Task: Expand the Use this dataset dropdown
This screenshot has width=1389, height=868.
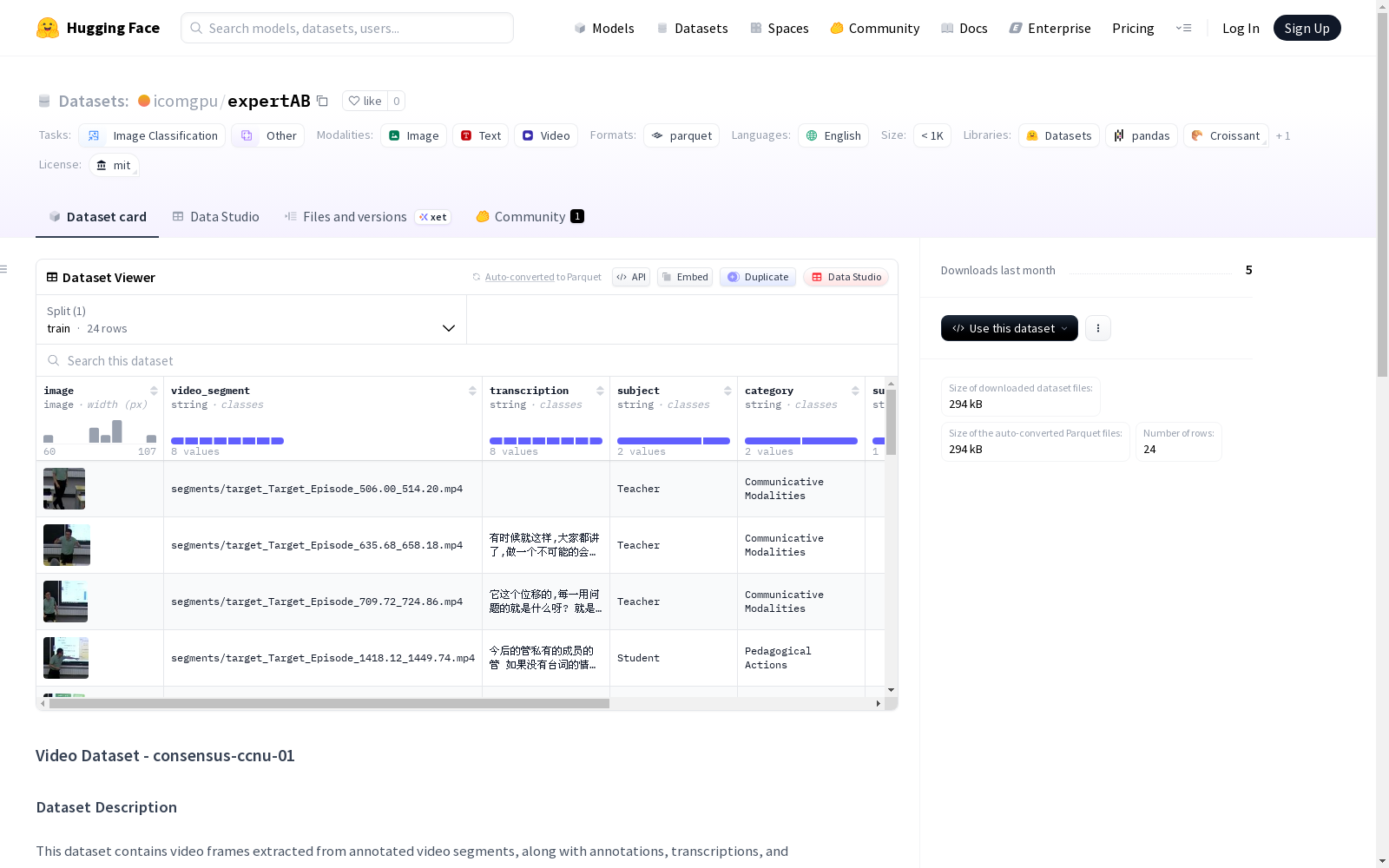Action: pyautogui.click(x=1010, y=328)
